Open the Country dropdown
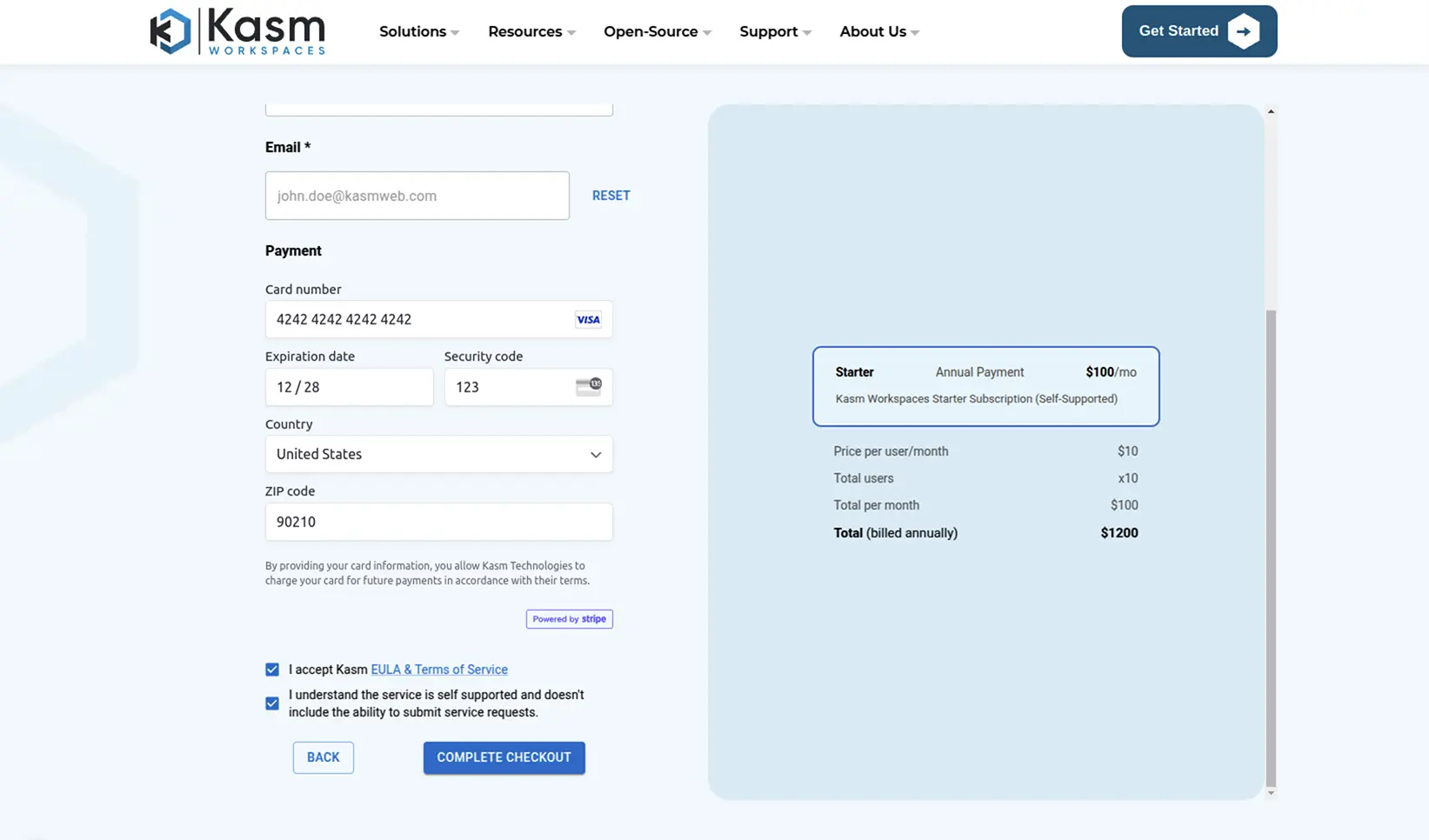The width and height of the screenshot is (1429, 840). tap(438, 455)
